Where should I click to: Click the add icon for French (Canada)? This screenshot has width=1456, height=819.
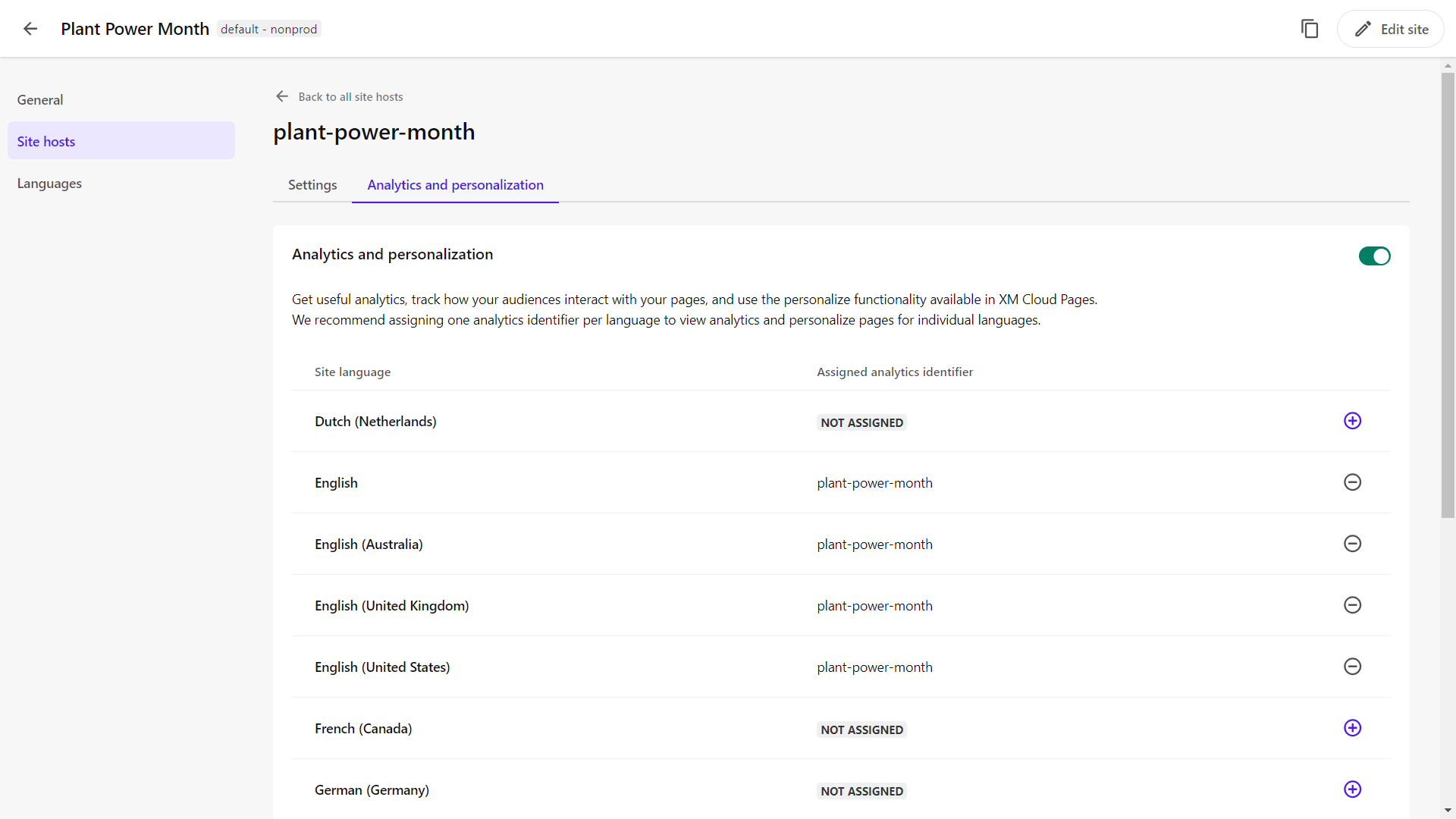pyautogui.click(x=1352, y=728)
